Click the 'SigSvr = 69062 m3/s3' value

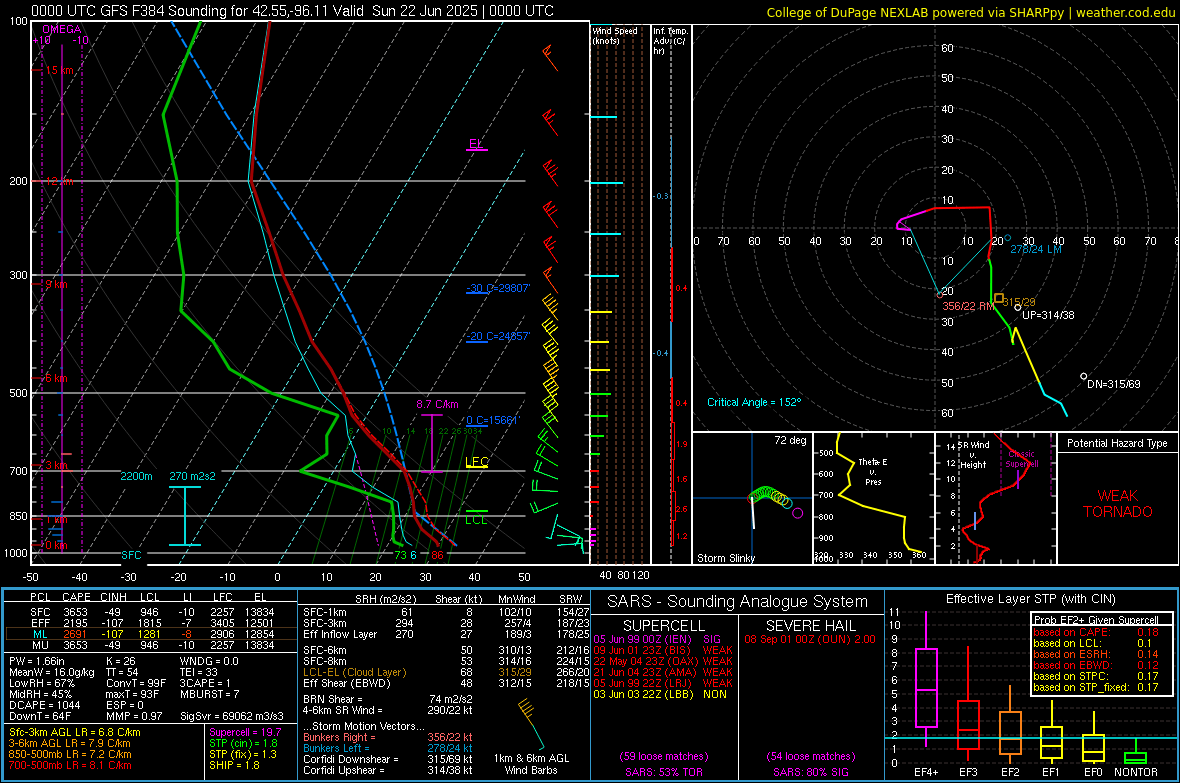(x=232, y=716)
